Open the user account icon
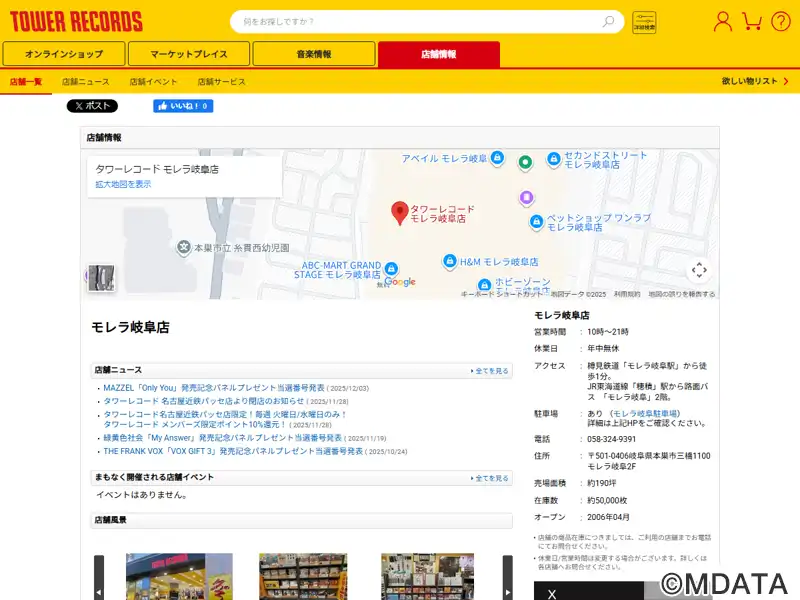Image resolution: width=800 pixels, height=600 pixels. point(722,22)
